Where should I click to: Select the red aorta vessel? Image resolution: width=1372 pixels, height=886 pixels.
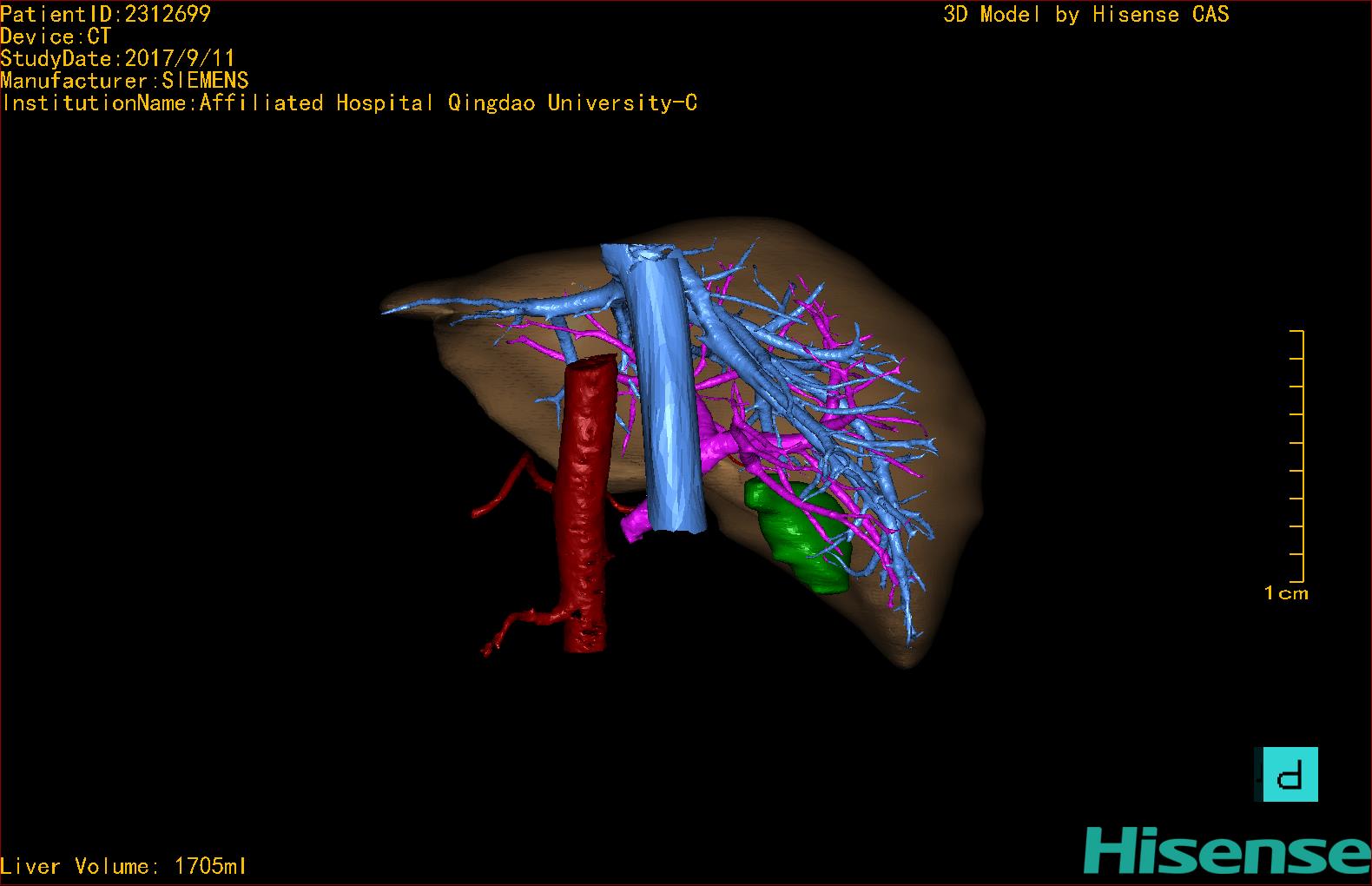586,504
